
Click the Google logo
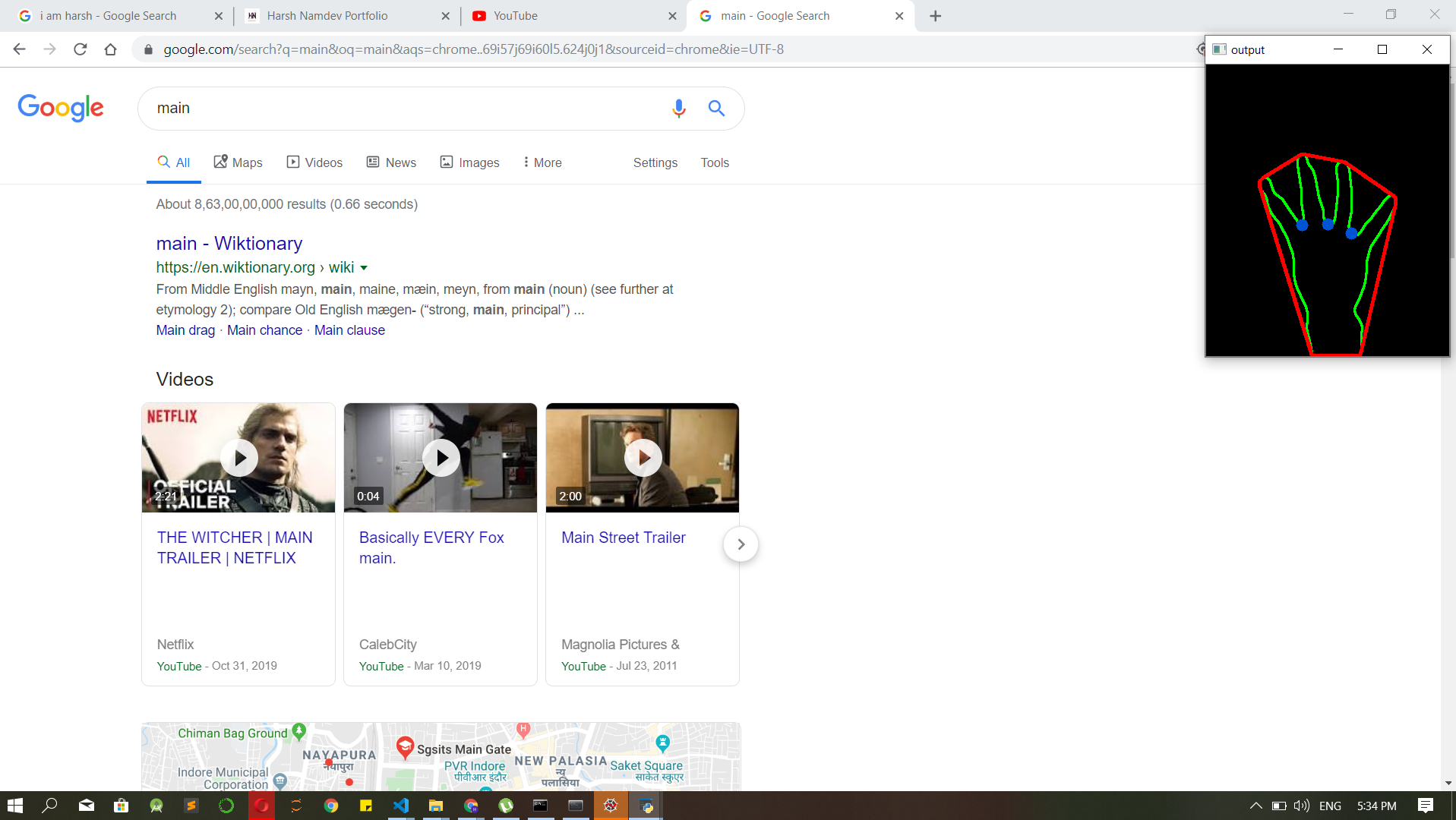pyautogui.click(x=61, y=108)
